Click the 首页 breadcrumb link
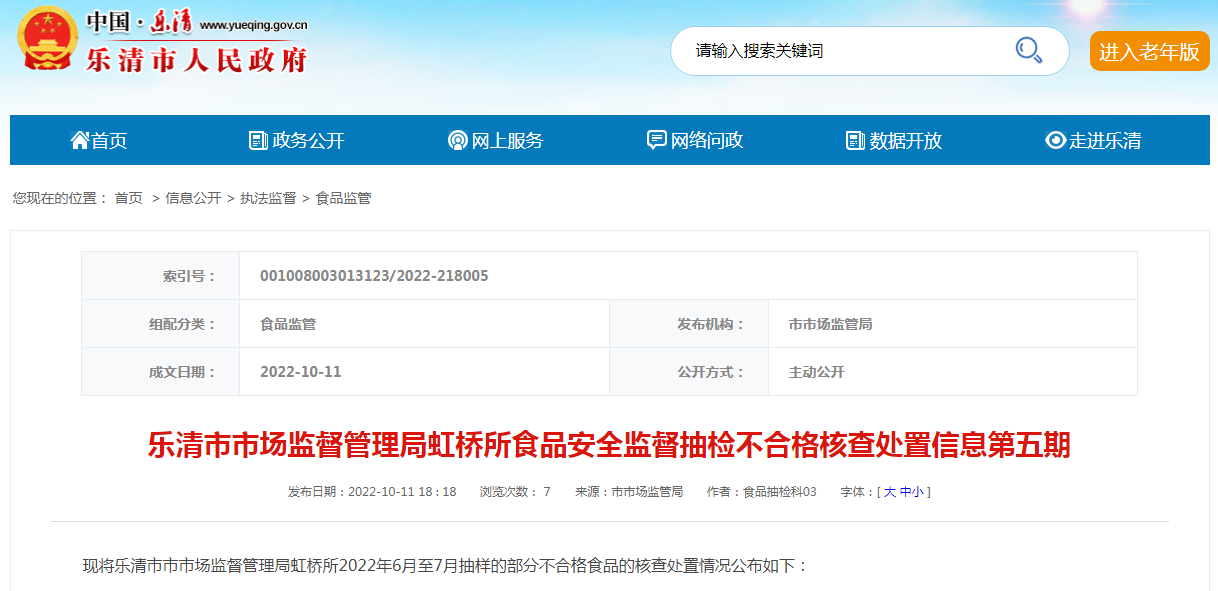1218x591 pixels. click(x=128, y=198)
